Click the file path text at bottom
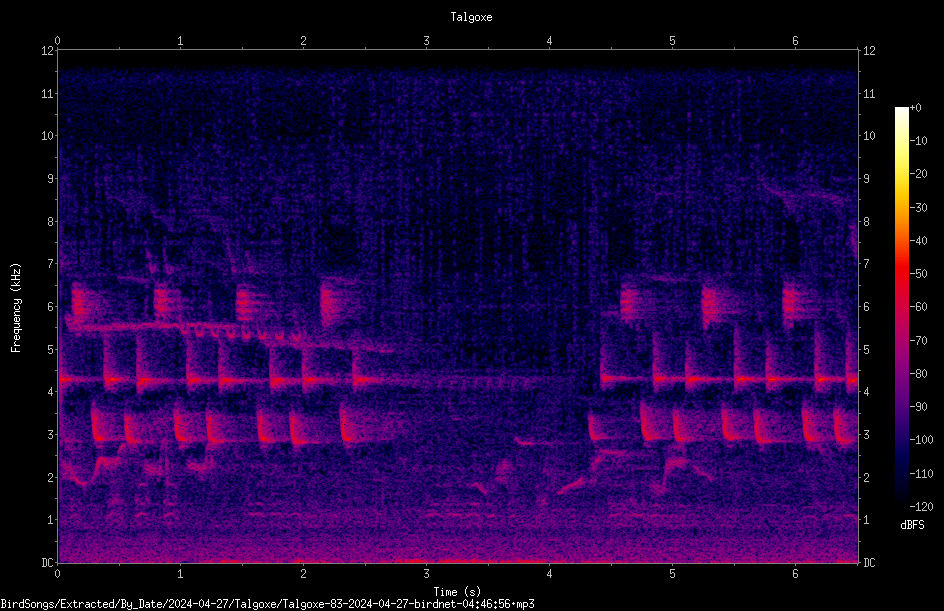The width and height of the screenshot is (944, 611). (267, 604)
